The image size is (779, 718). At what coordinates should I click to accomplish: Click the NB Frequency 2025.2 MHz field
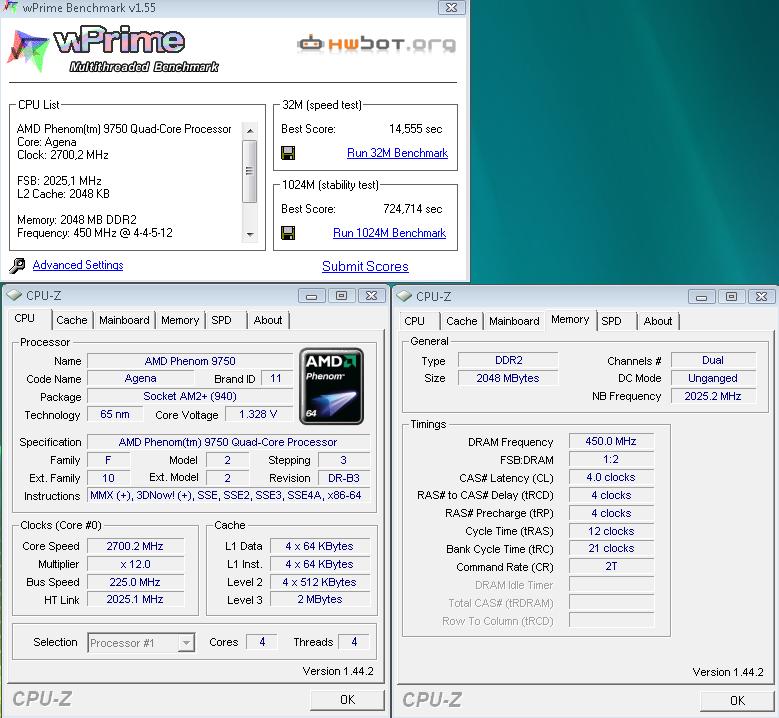[713, 396]
